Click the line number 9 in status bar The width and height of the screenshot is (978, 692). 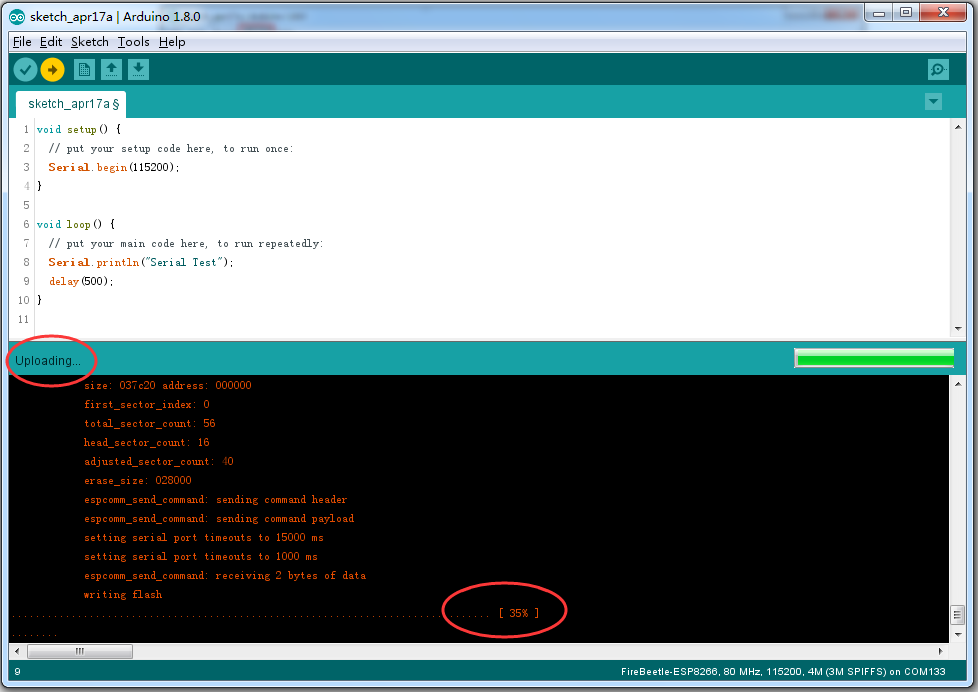pos(17,671)
